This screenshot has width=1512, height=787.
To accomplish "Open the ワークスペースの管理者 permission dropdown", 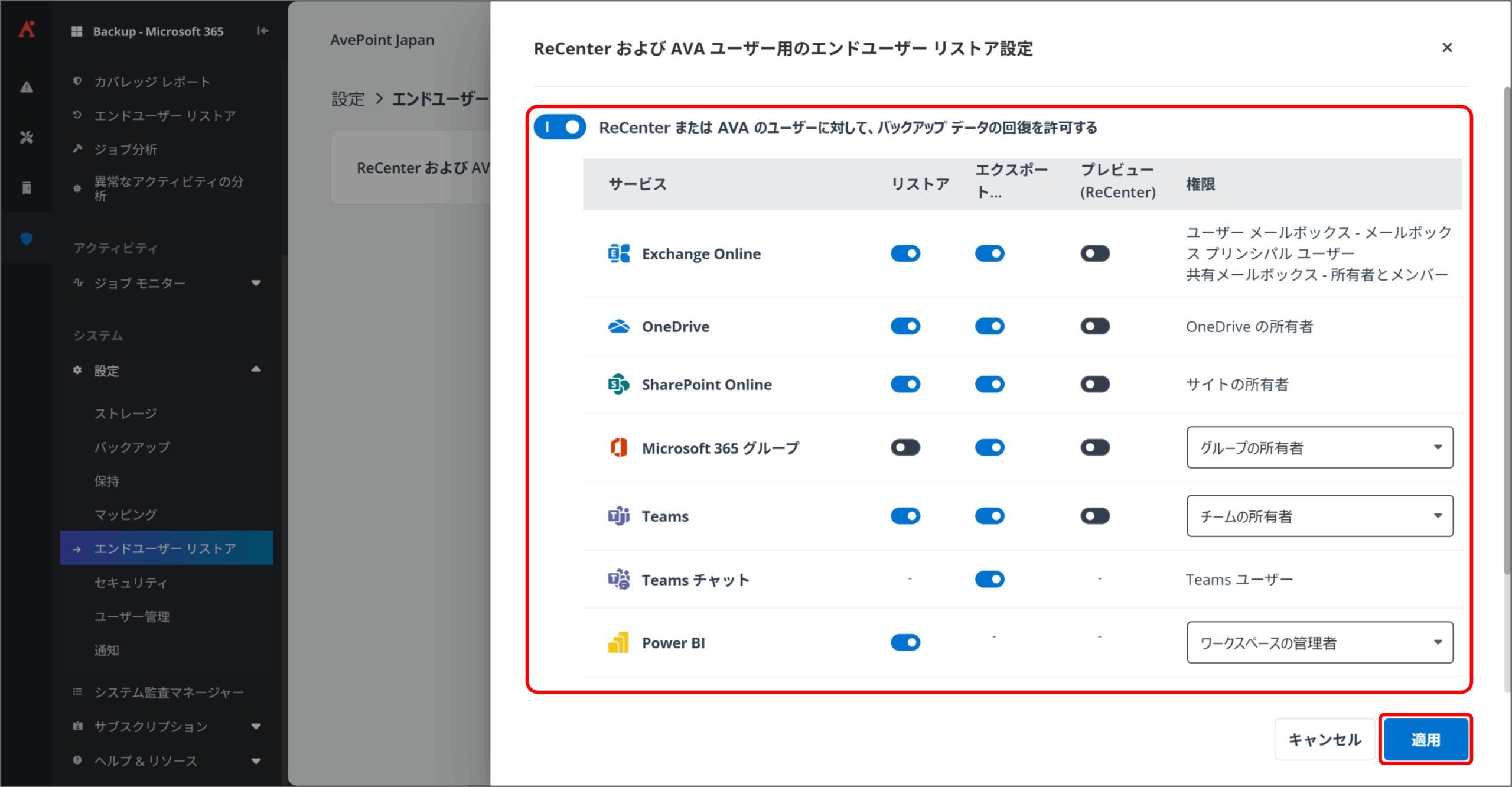I will click(x=1319, y=643).
